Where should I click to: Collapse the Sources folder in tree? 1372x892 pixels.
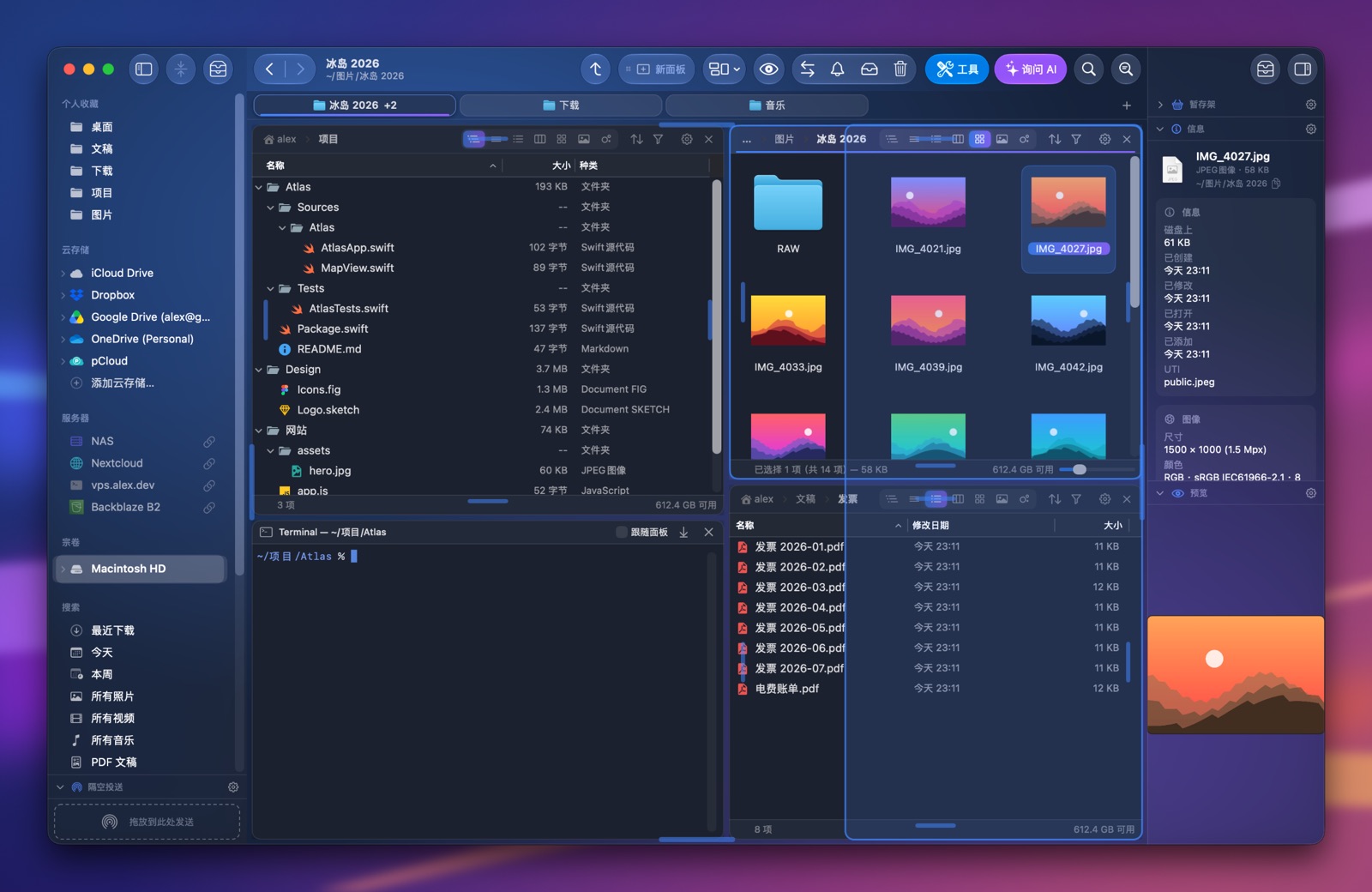[270, 208]
